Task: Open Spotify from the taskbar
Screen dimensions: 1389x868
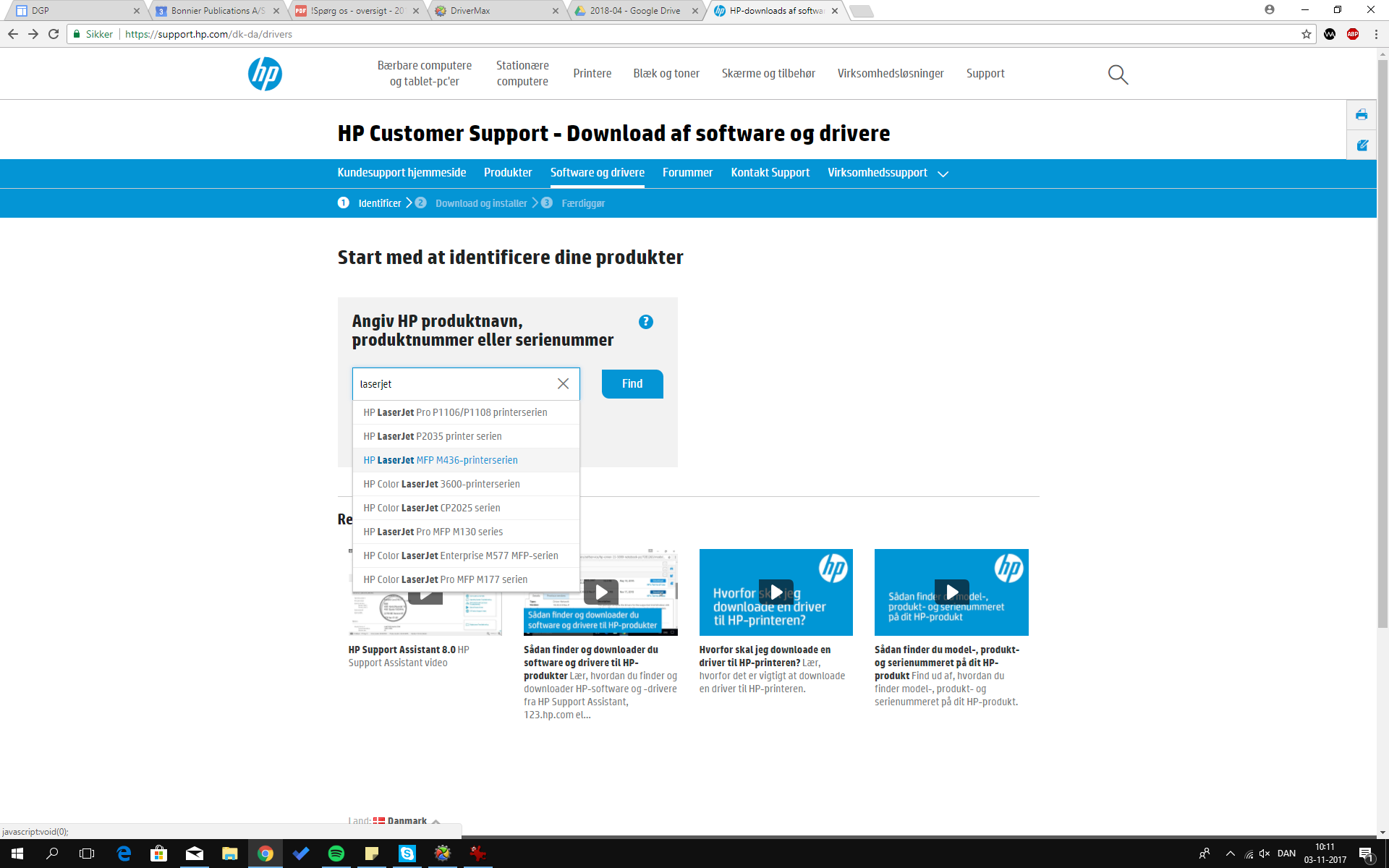Action: [x=336, y=854]
